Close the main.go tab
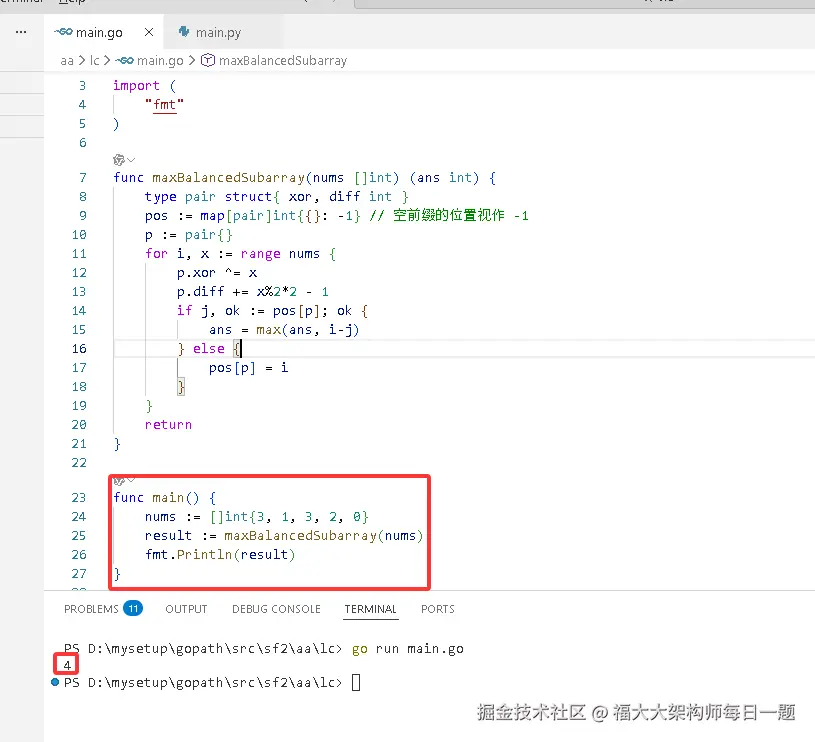 pyautogui.click(x=149, y=32)
